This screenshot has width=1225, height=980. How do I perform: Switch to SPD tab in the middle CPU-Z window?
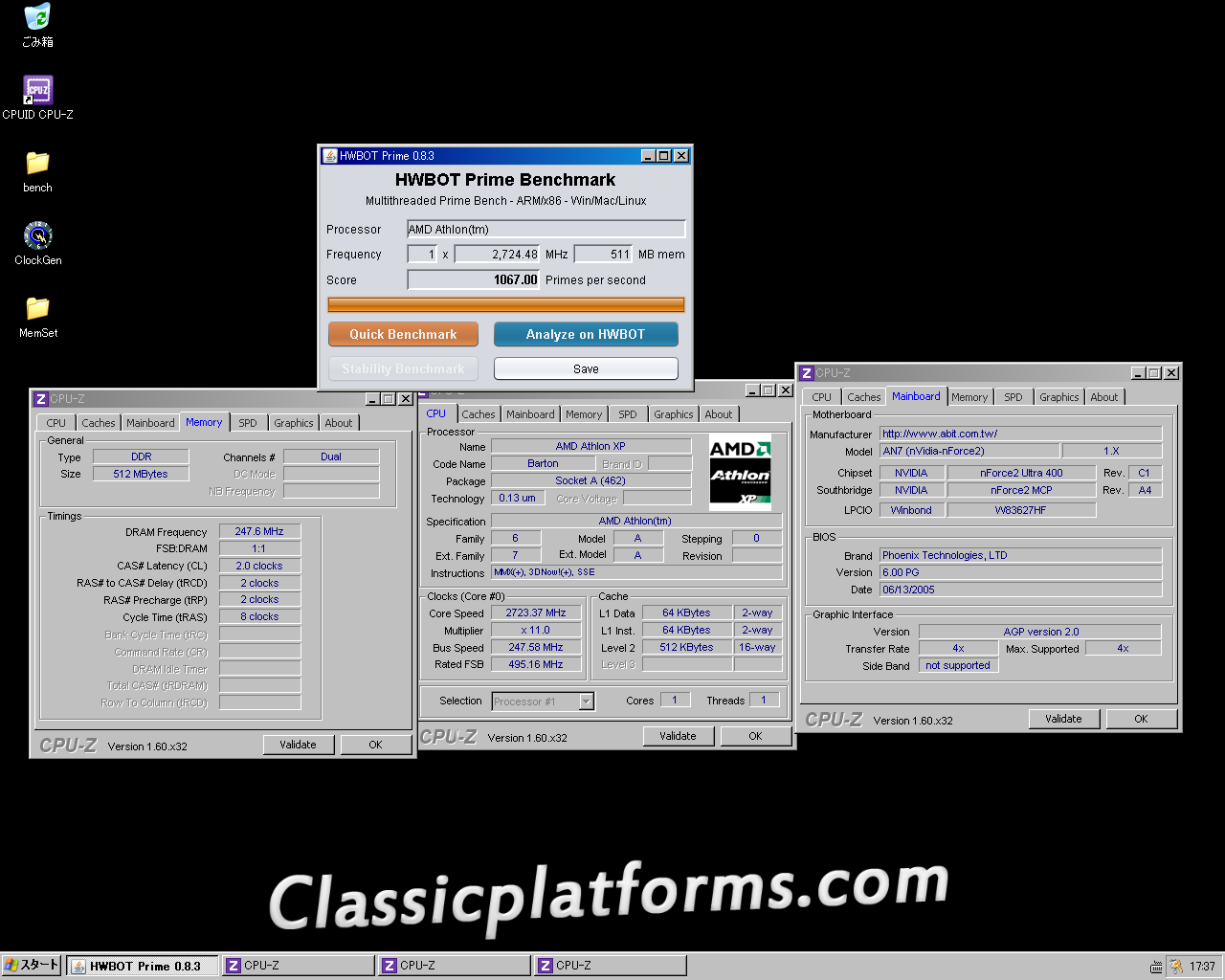pos(628,414)
